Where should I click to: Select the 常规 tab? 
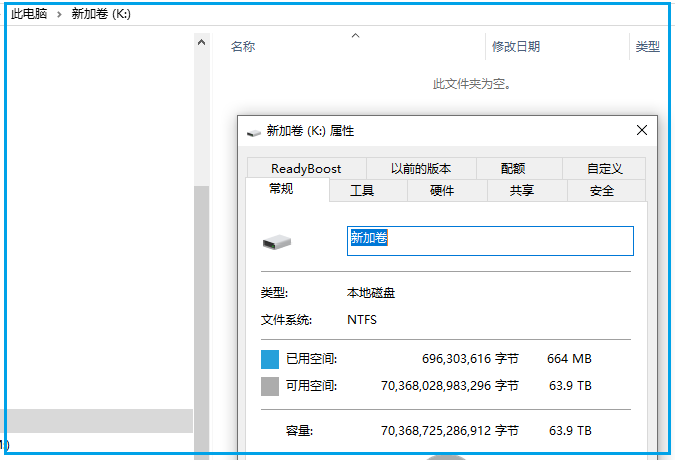point(287,189)
